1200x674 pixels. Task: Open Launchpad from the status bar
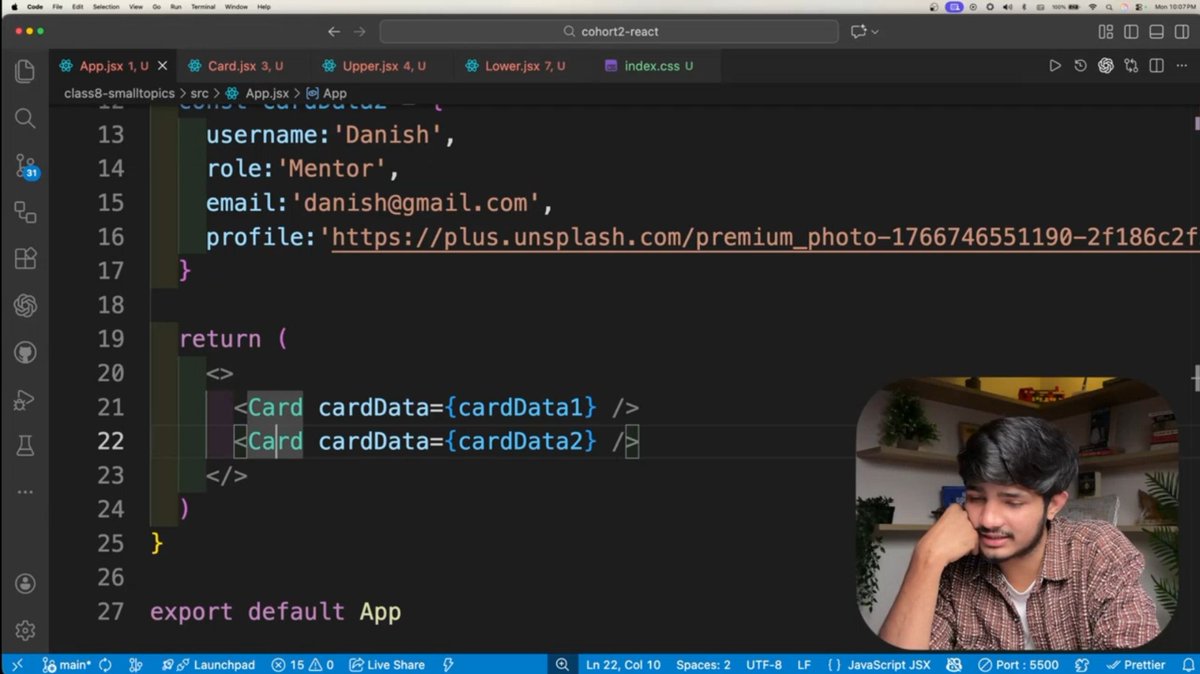(x=208, y=665)
